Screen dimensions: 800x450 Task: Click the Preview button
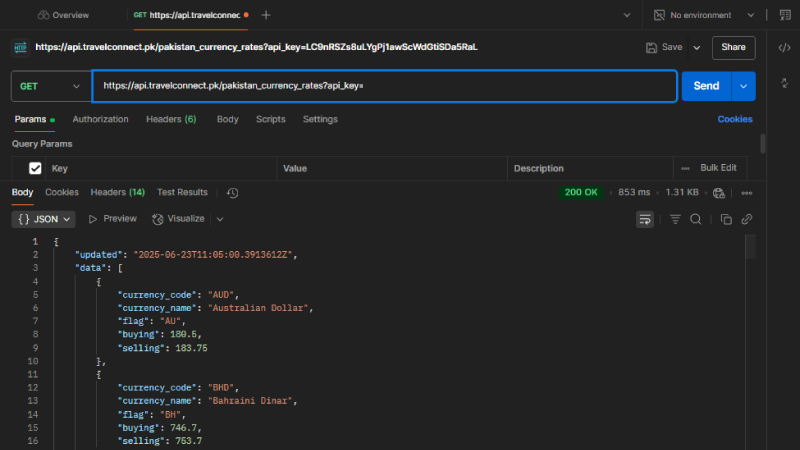tap(112, 219)
